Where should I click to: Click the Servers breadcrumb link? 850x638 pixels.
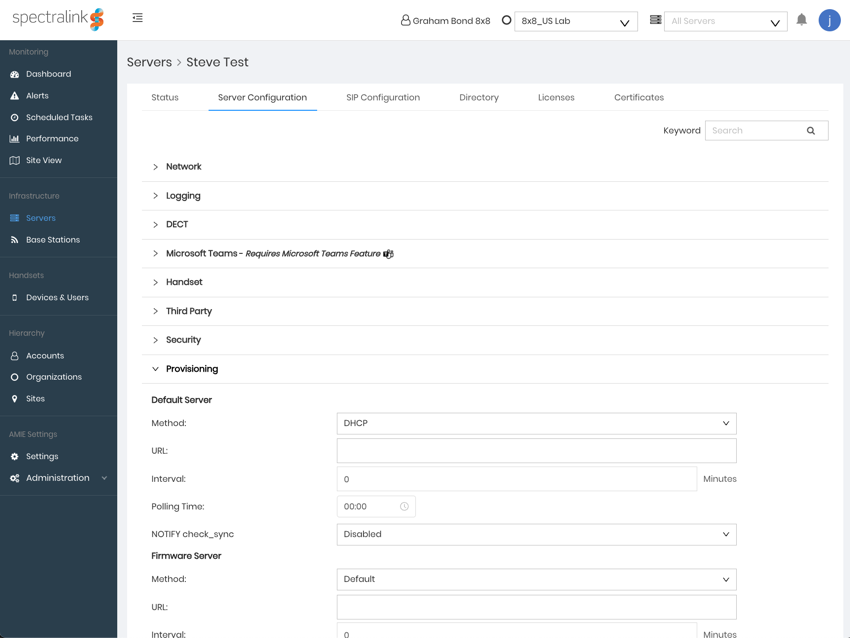point(149,62)
